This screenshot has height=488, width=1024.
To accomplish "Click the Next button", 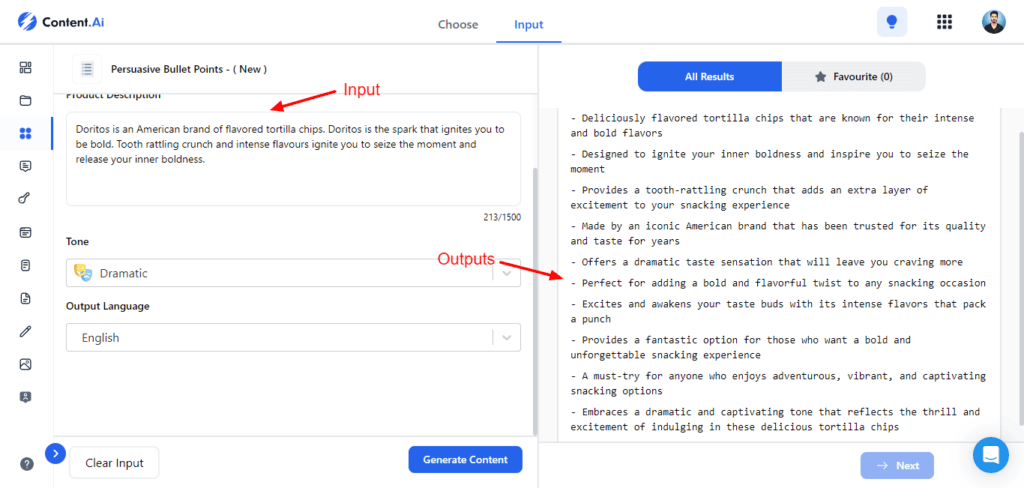I will (x=898, y=465).
